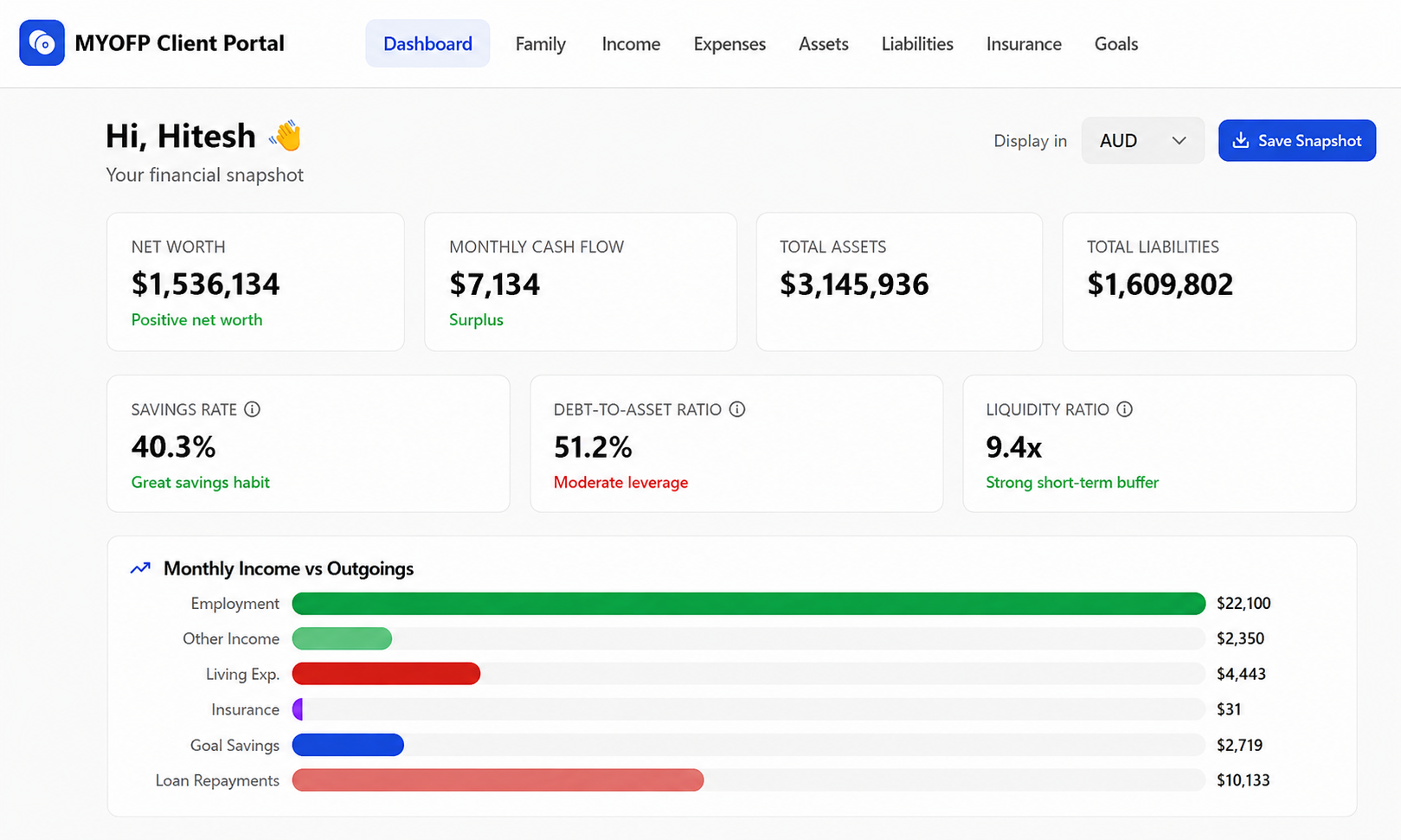Click the green Employment bar
Image resolution: width=1401 pixels, height=840 pixels.
tap(749, 603)
